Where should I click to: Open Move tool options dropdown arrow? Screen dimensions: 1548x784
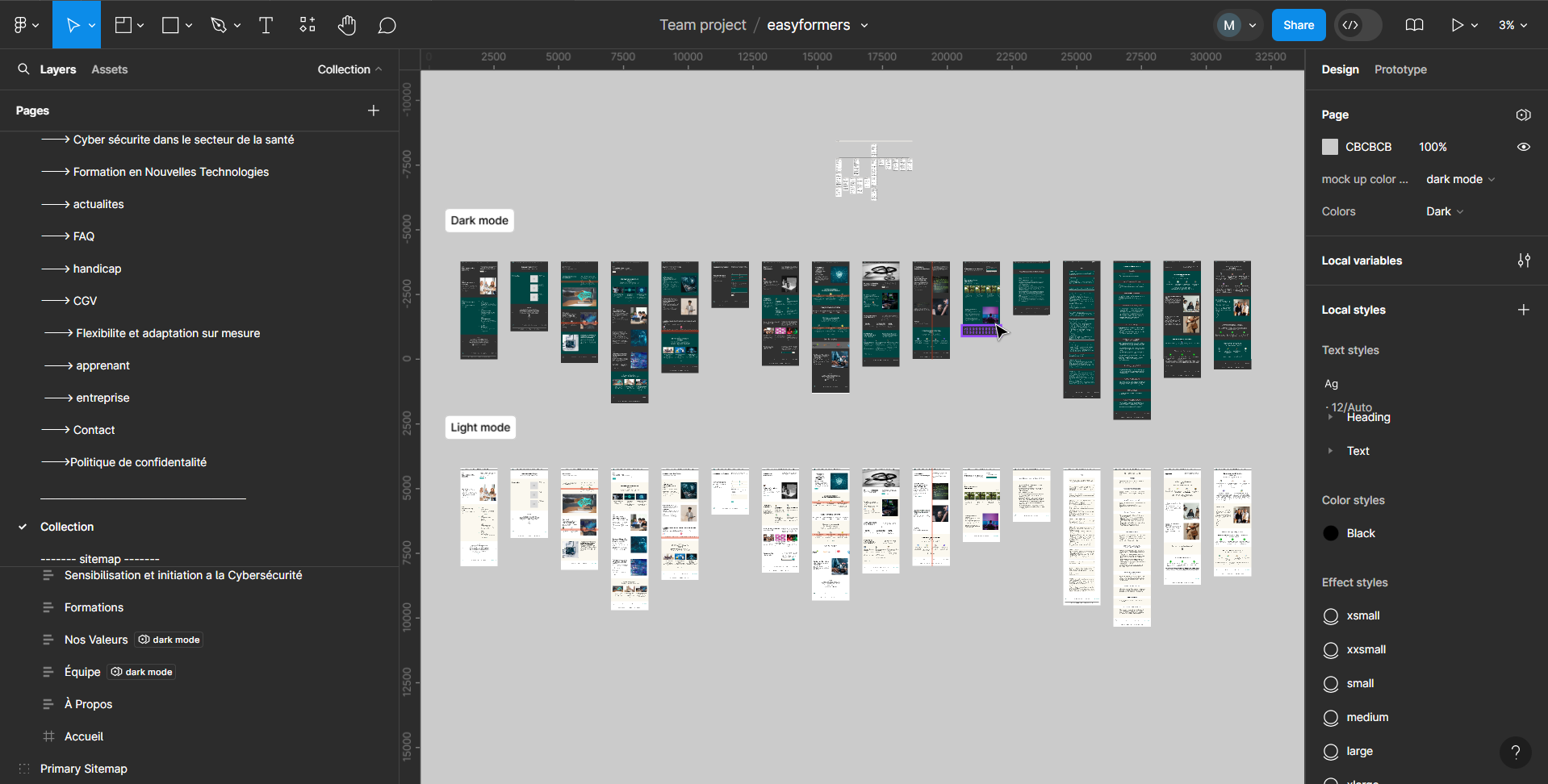pos(92,26)
